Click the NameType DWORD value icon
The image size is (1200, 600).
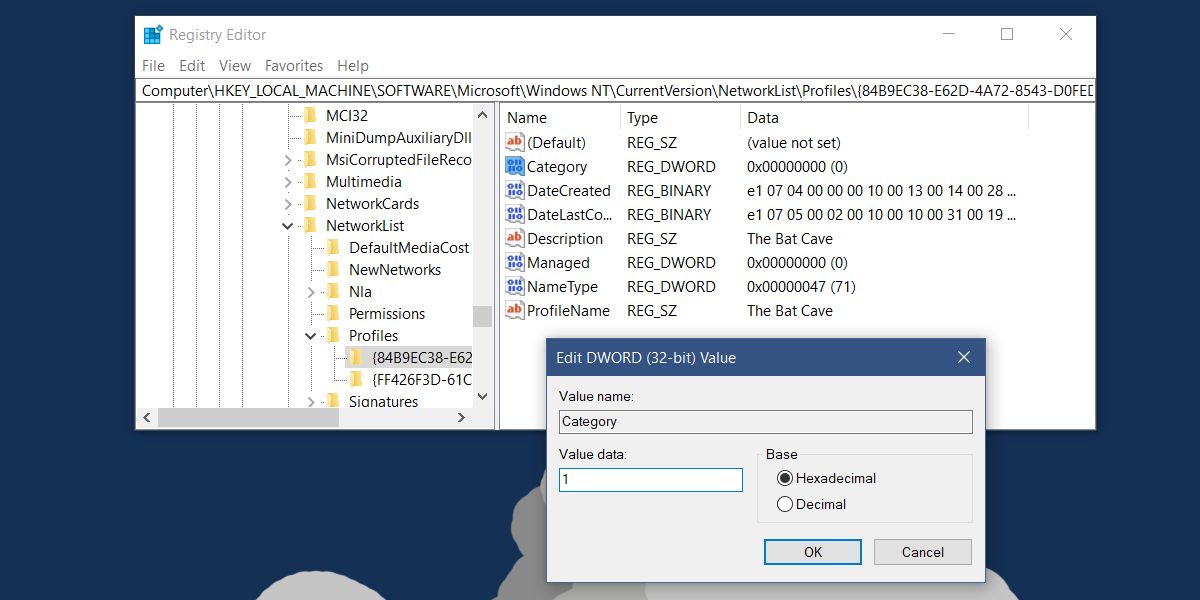(514, 287)
